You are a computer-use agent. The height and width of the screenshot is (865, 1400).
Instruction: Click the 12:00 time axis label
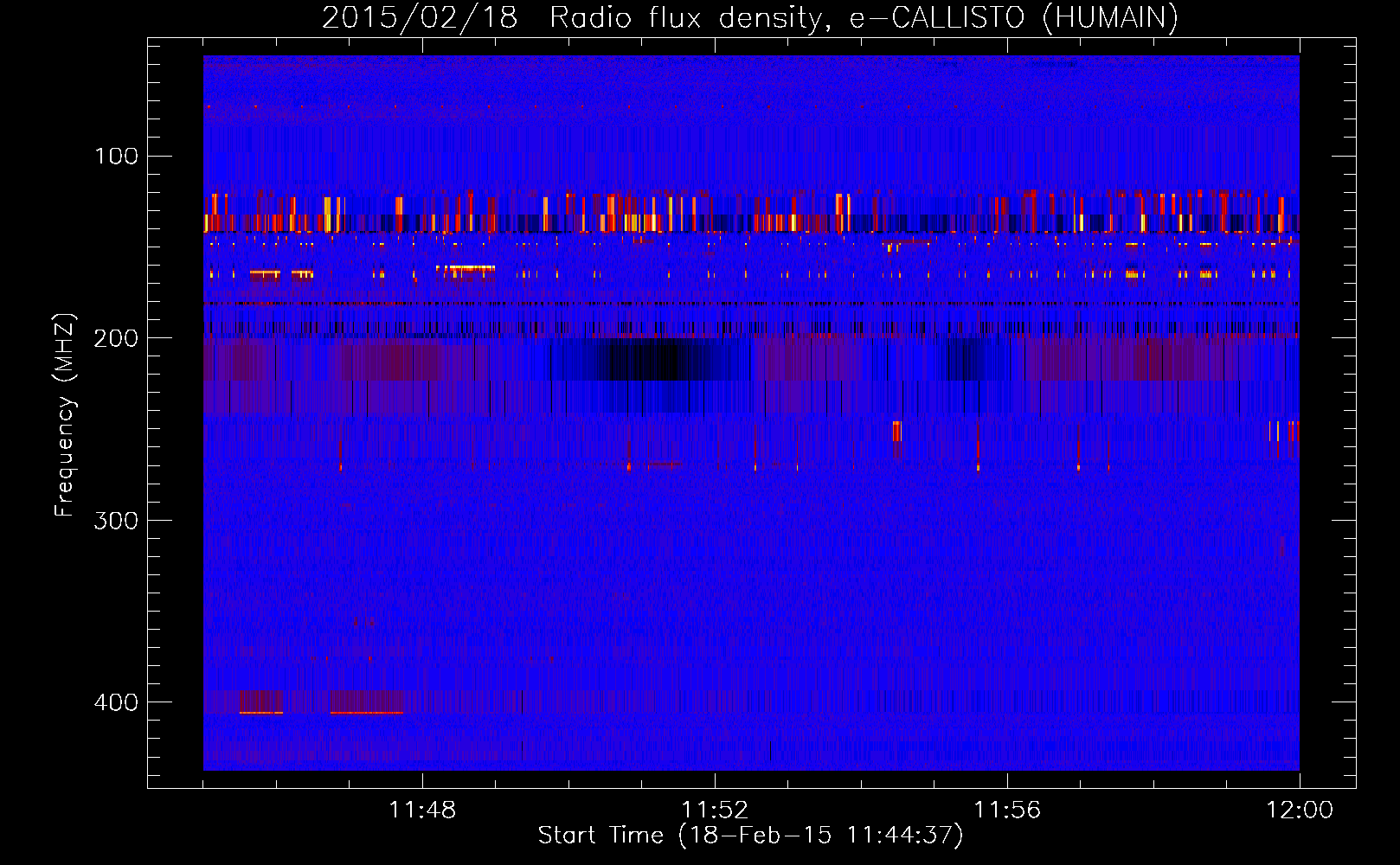click(1300, 810)
